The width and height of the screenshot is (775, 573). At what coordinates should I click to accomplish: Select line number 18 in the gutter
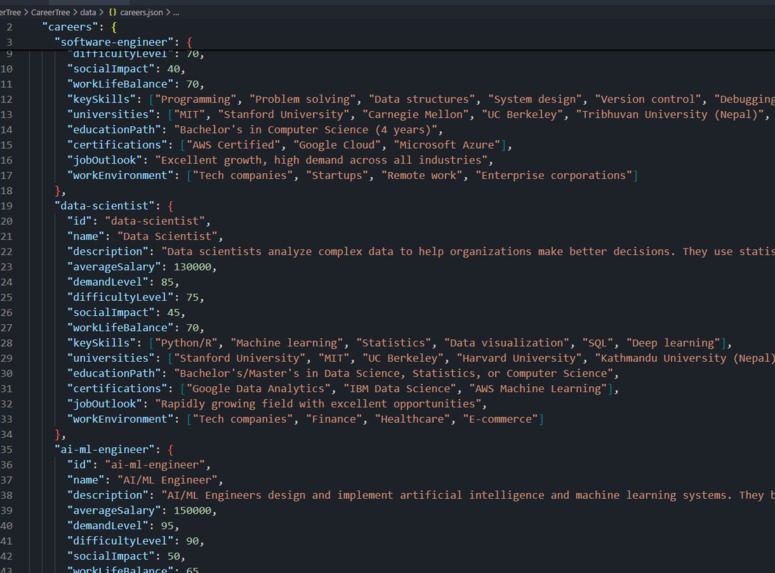click(6, 191)
